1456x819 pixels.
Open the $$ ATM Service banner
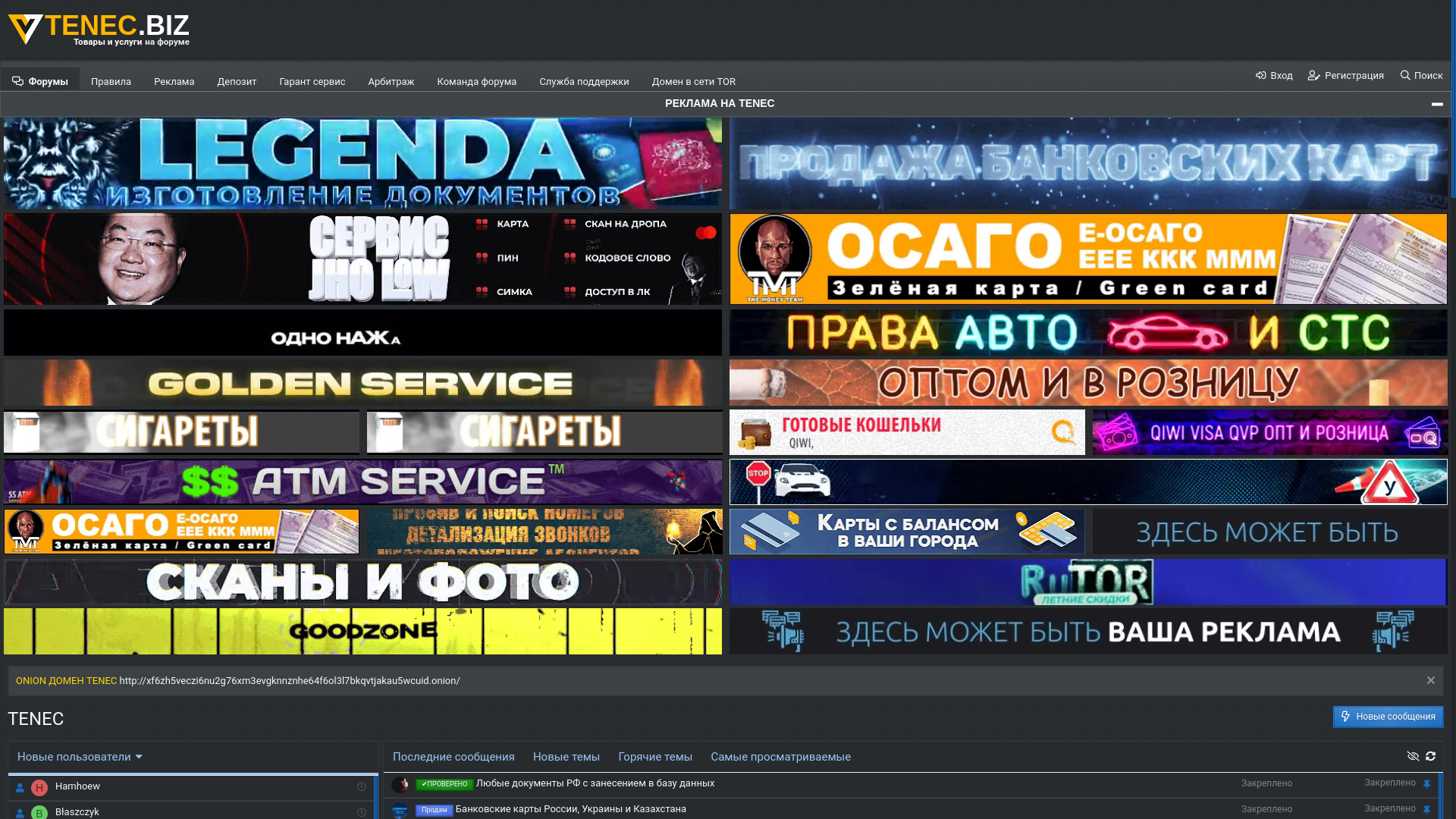362,482
